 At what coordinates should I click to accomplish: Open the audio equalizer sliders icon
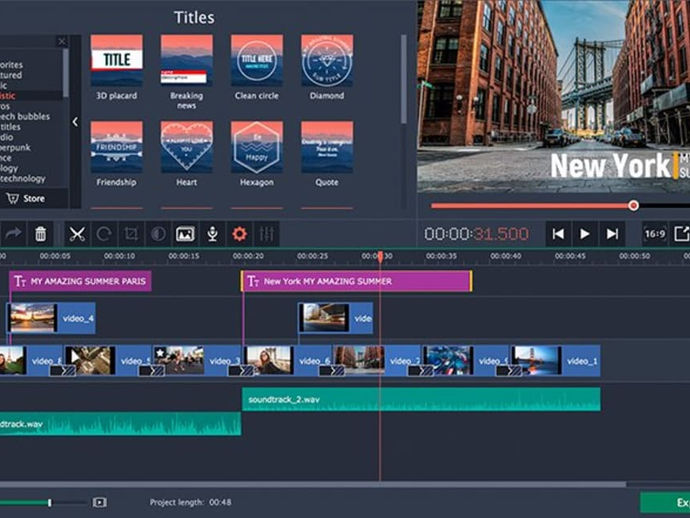coord(267,234)
